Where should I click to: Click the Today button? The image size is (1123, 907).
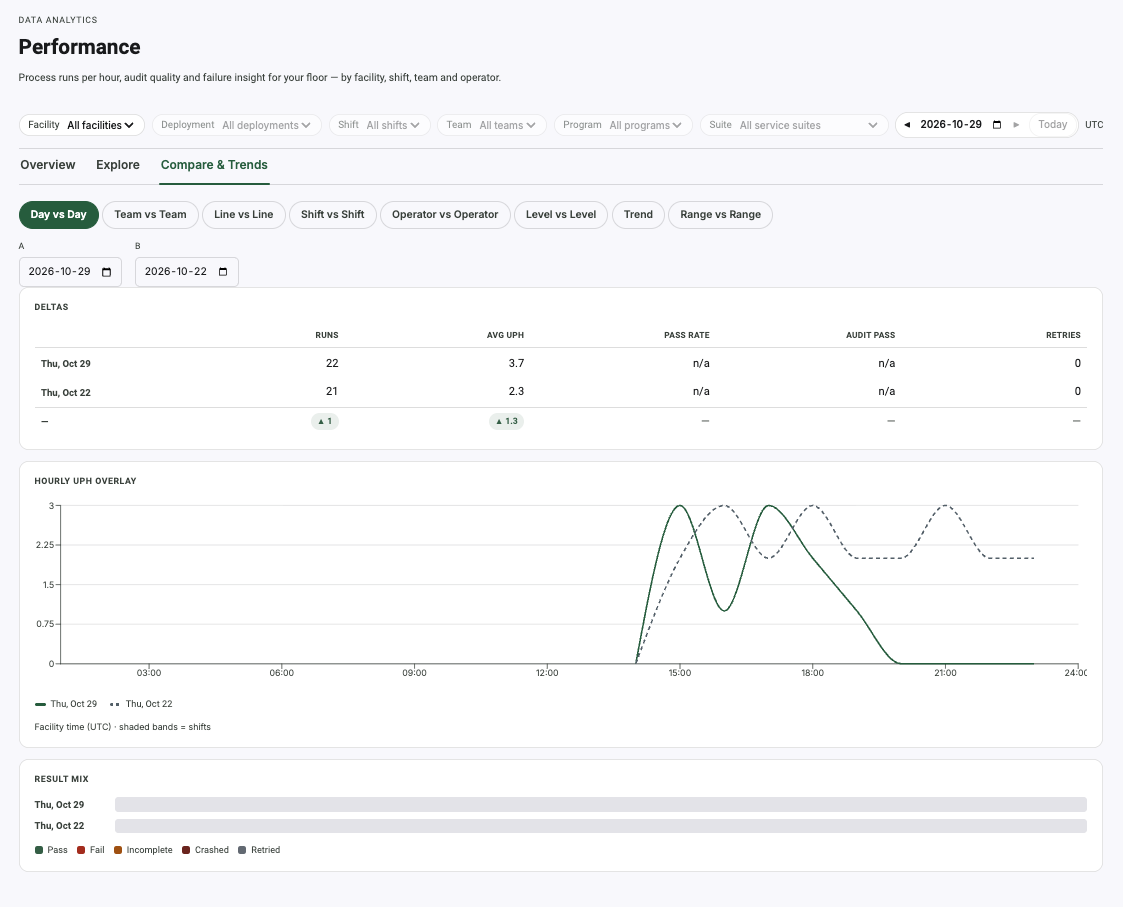pos(1052,125)
